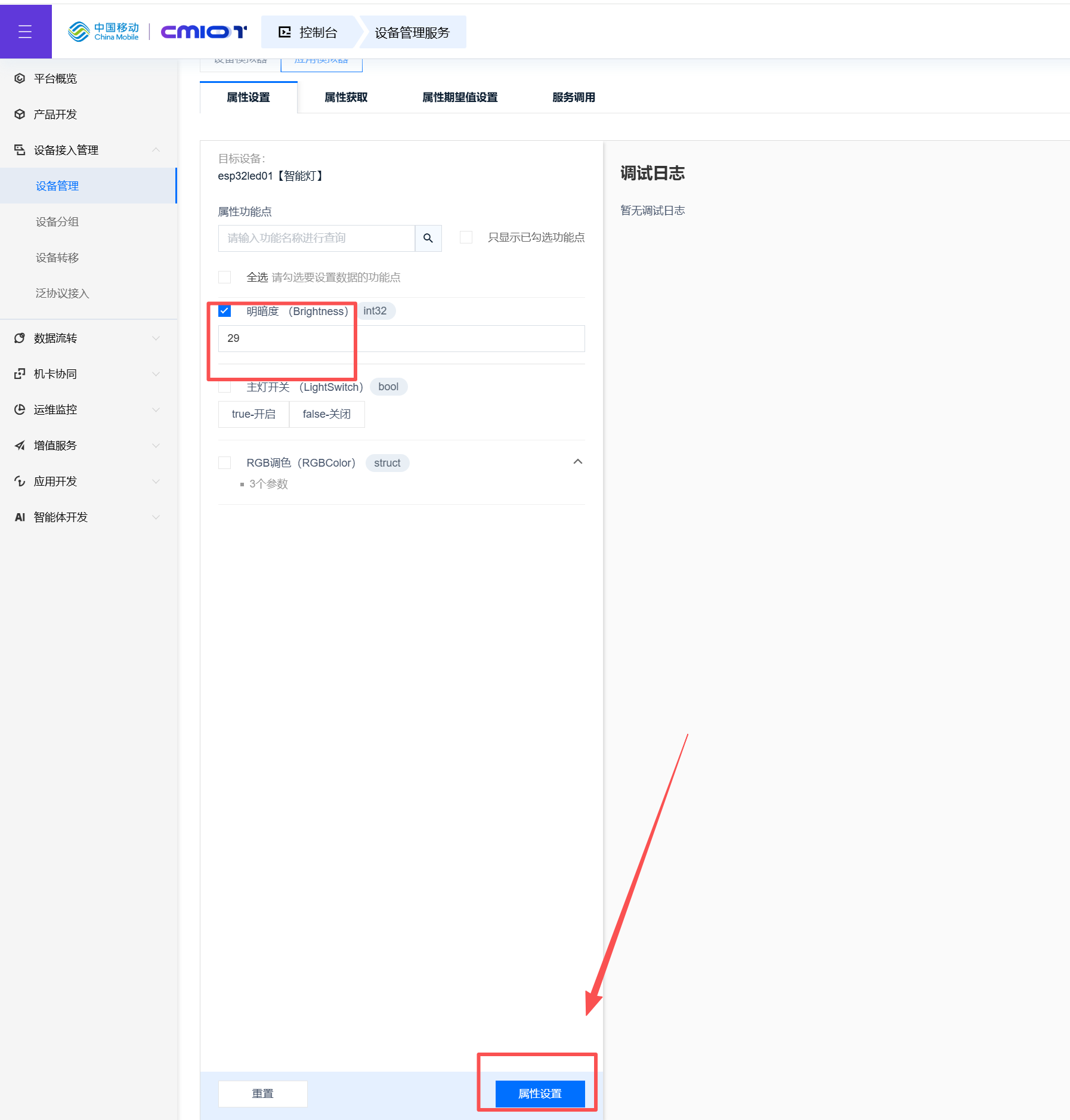Check the 全选 select-all checkbox

click(225, 277)
